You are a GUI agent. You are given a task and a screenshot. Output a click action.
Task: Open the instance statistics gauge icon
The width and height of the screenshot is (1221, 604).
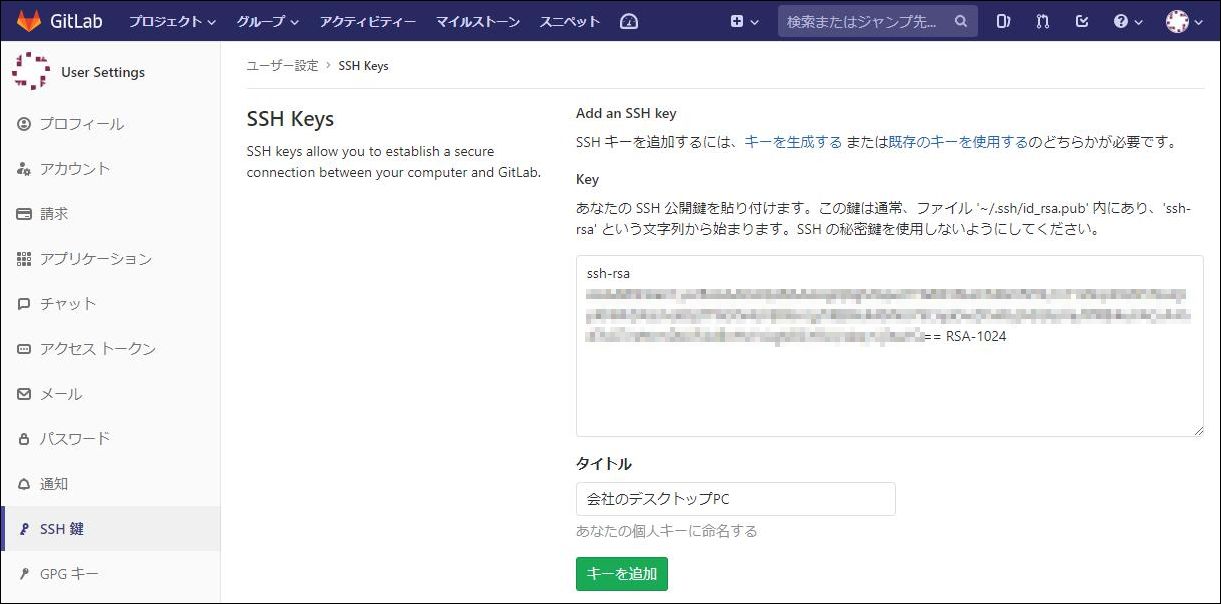tap(629, 21)
